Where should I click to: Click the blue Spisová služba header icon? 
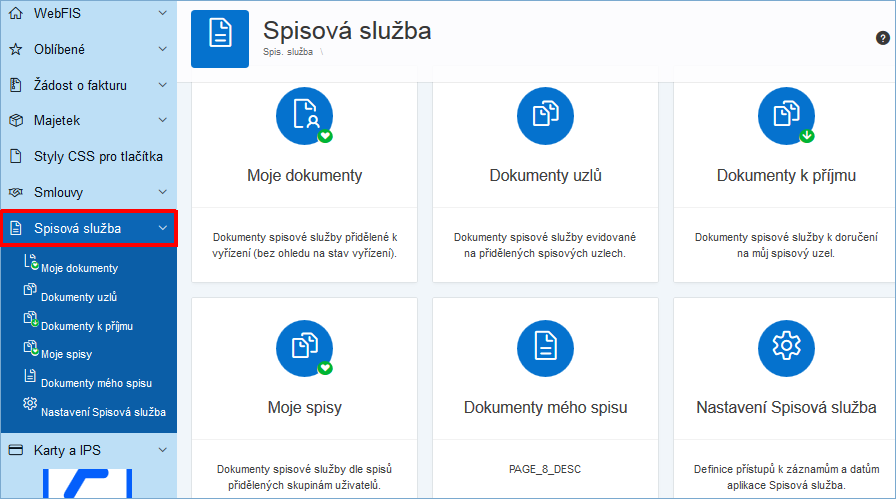click(x=220, y=39)
